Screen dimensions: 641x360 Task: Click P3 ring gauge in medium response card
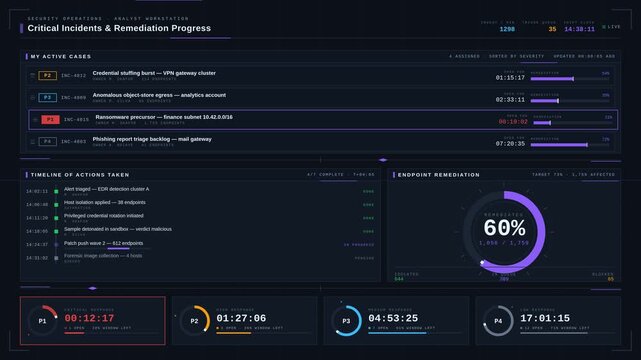pos(346,321)
